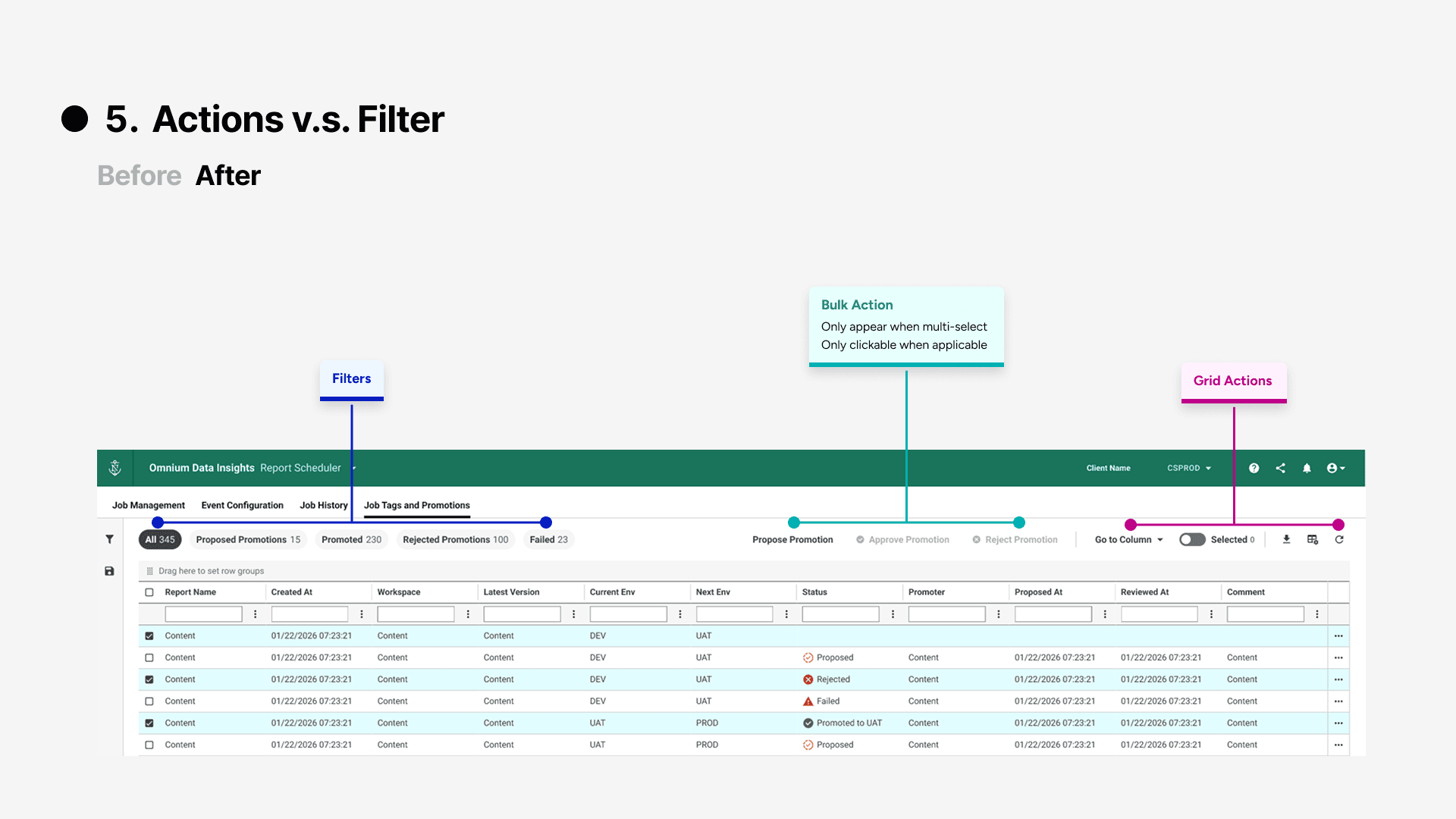This screenshot has height=819, width=1456.
Task: Click the refresh grid icon
Action: [1339, 539]
